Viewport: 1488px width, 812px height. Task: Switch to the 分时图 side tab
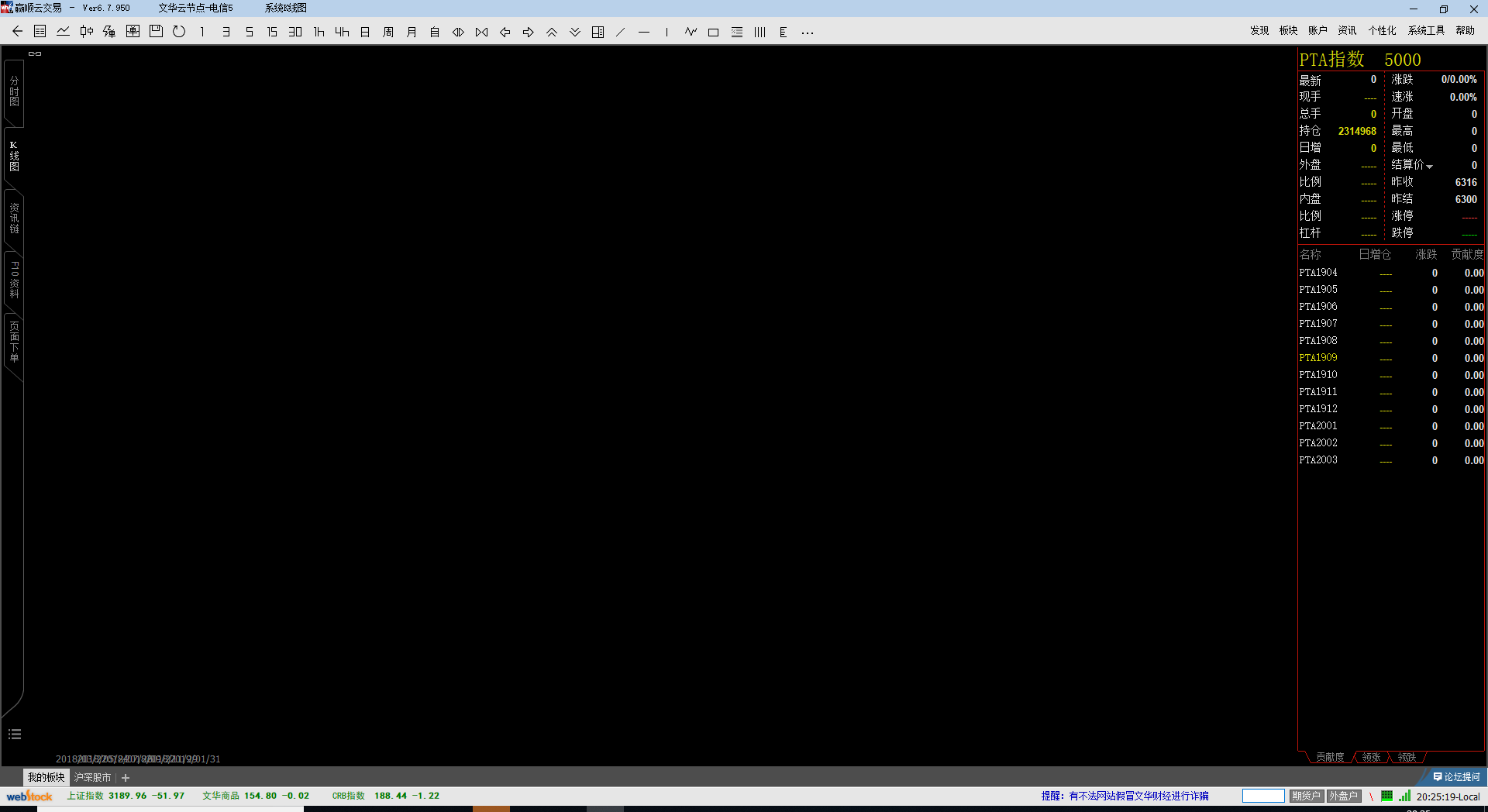coord(14,91)
